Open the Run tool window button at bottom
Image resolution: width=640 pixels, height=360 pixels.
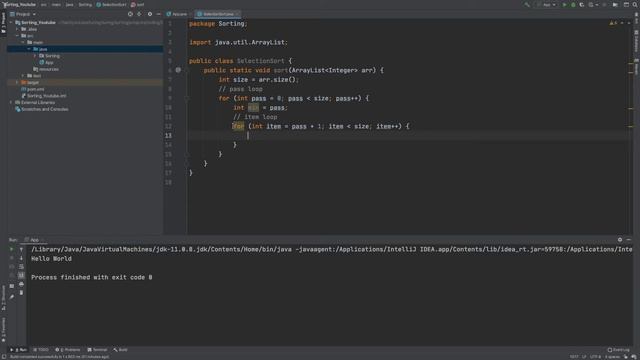[18, 350]
